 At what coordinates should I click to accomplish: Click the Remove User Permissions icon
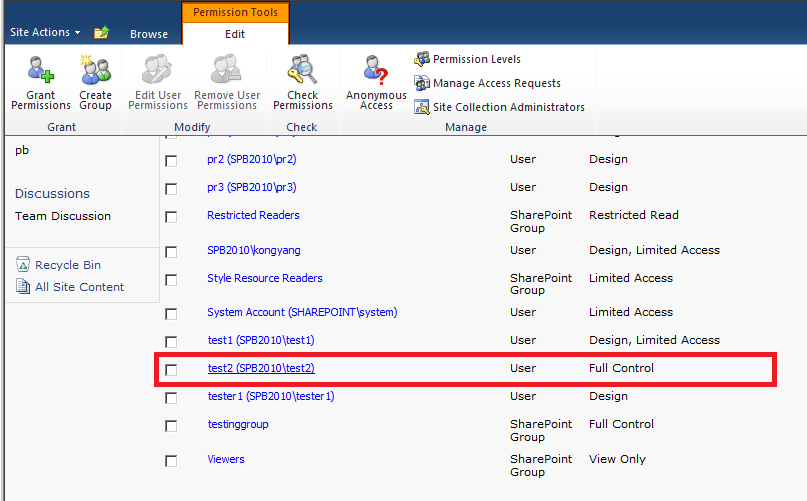coord(226,70)
